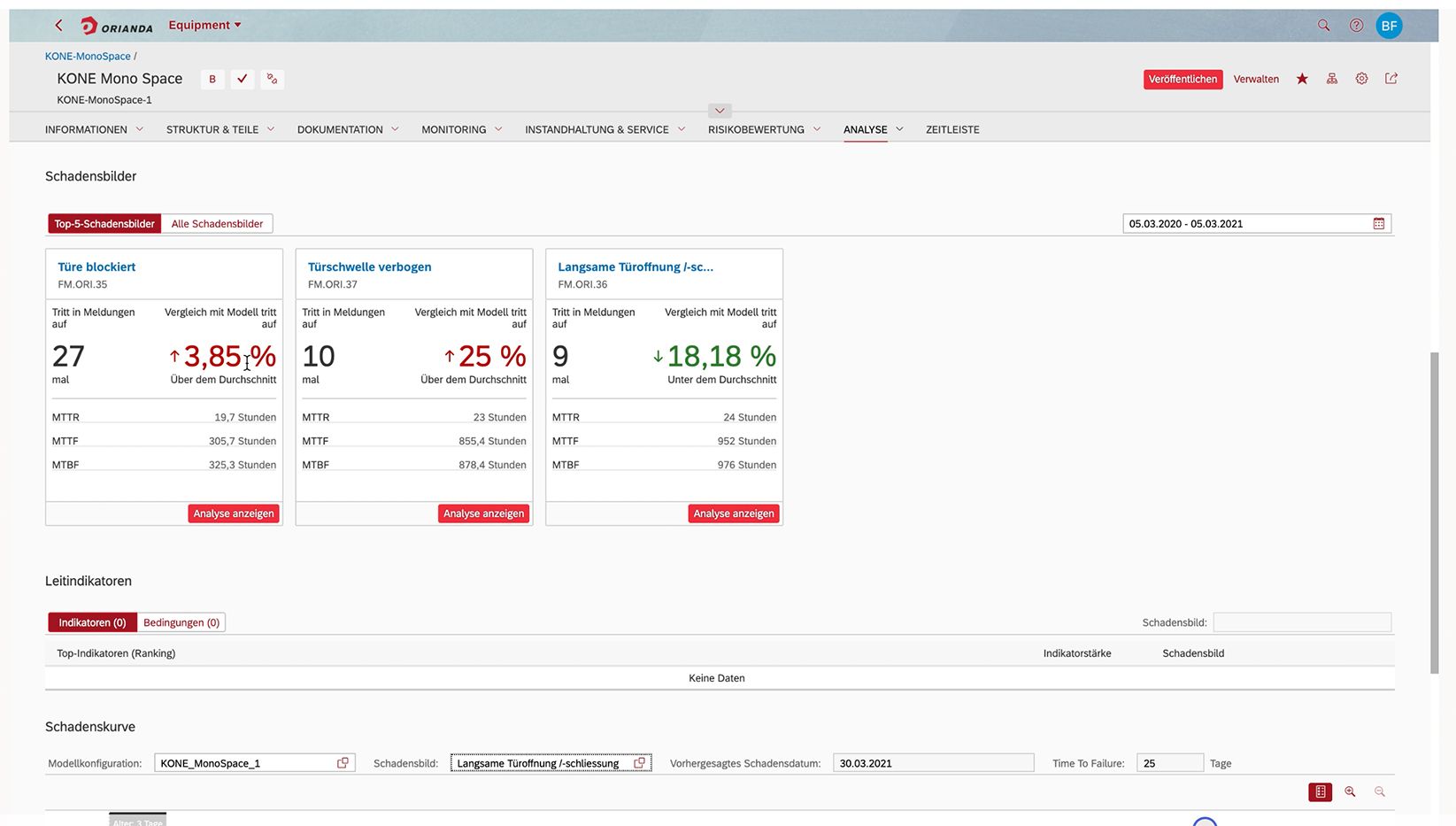Expand the ANALYSE tab dropdown arrow
This screenshot has height=826, width=1456.
click(x=899, y=129)
